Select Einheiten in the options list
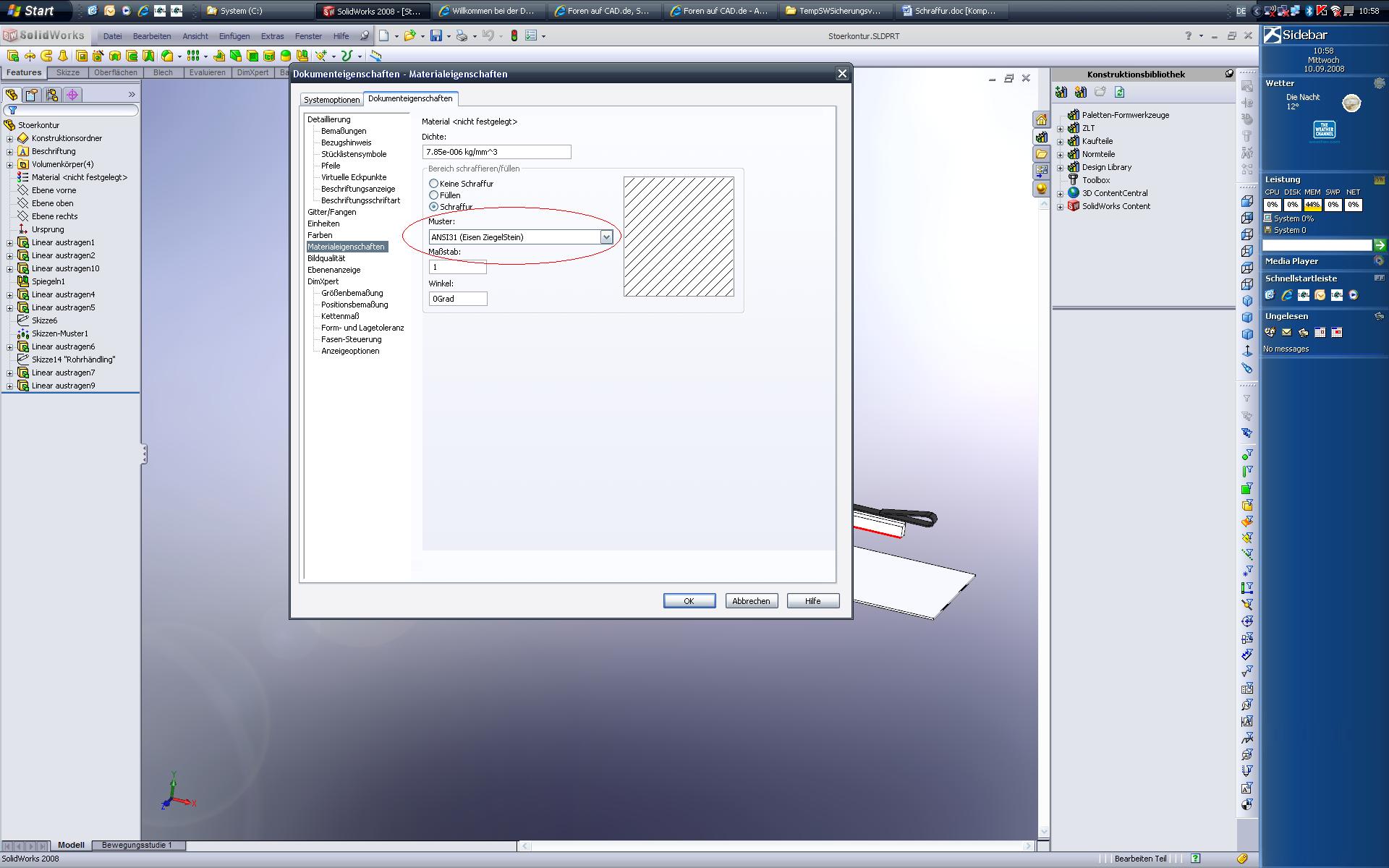 pyautogui.click(x=323, y=224)
